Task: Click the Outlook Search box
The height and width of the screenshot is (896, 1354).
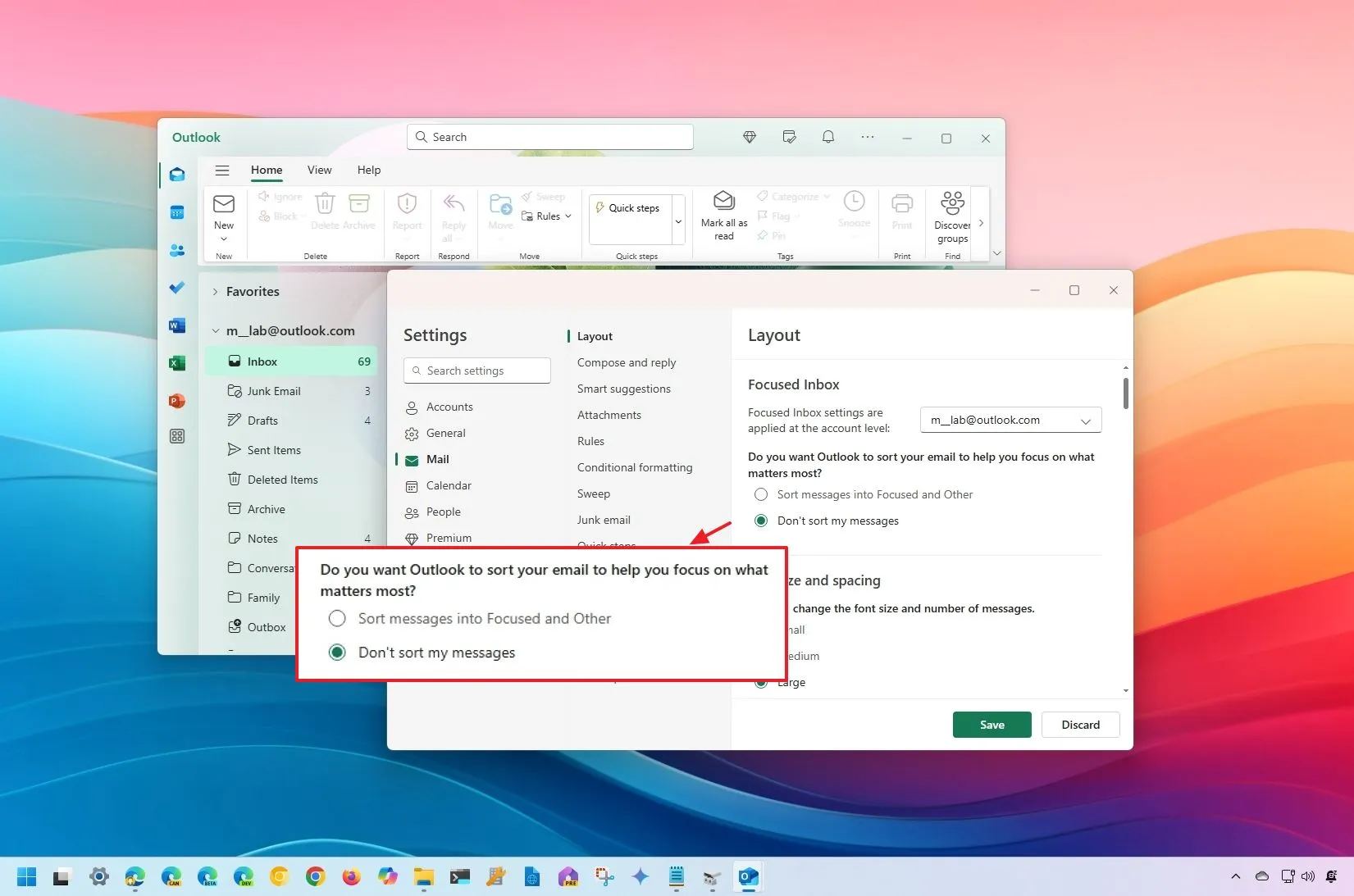Action: (550, 137)
